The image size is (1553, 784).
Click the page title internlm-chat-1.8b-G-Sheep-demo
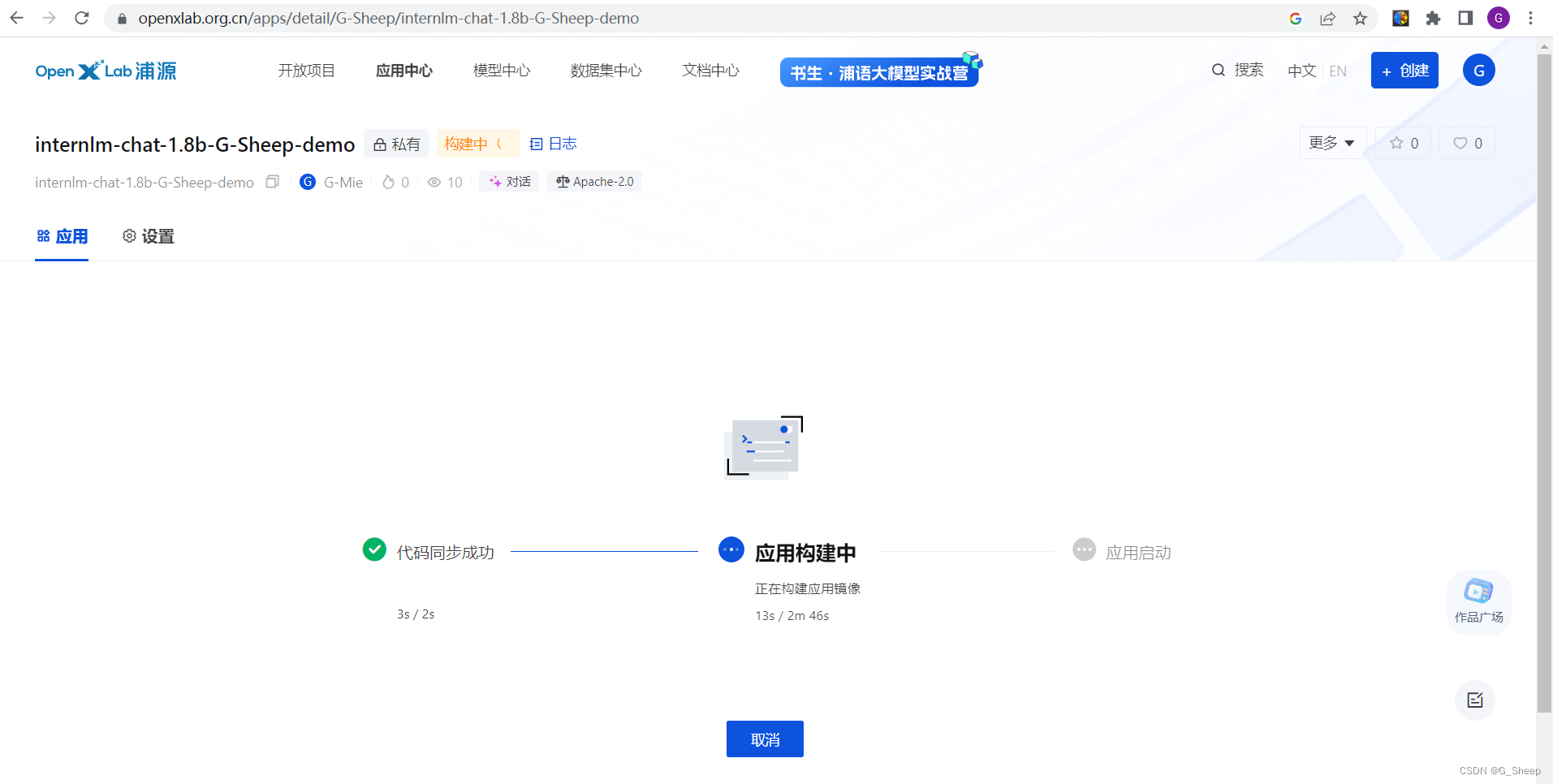(x=195, y=144)
